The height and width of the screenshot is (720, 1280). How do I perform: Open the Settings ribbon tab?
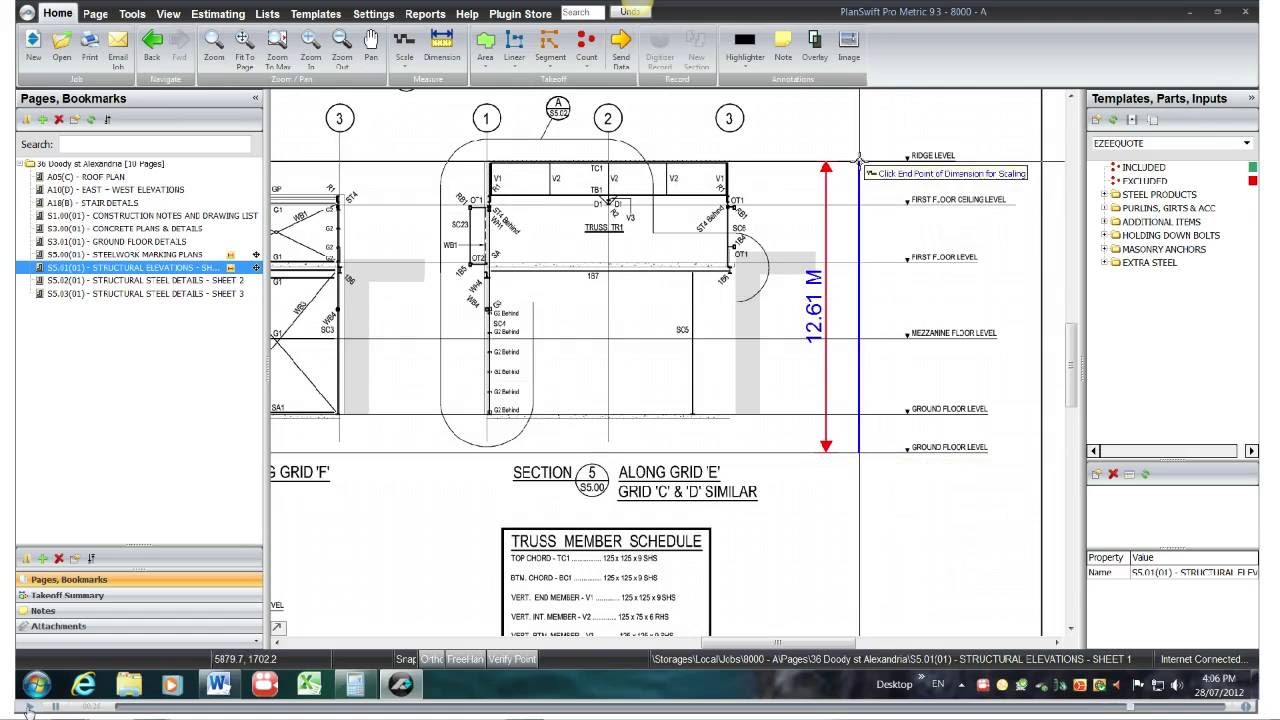[373, 14]
